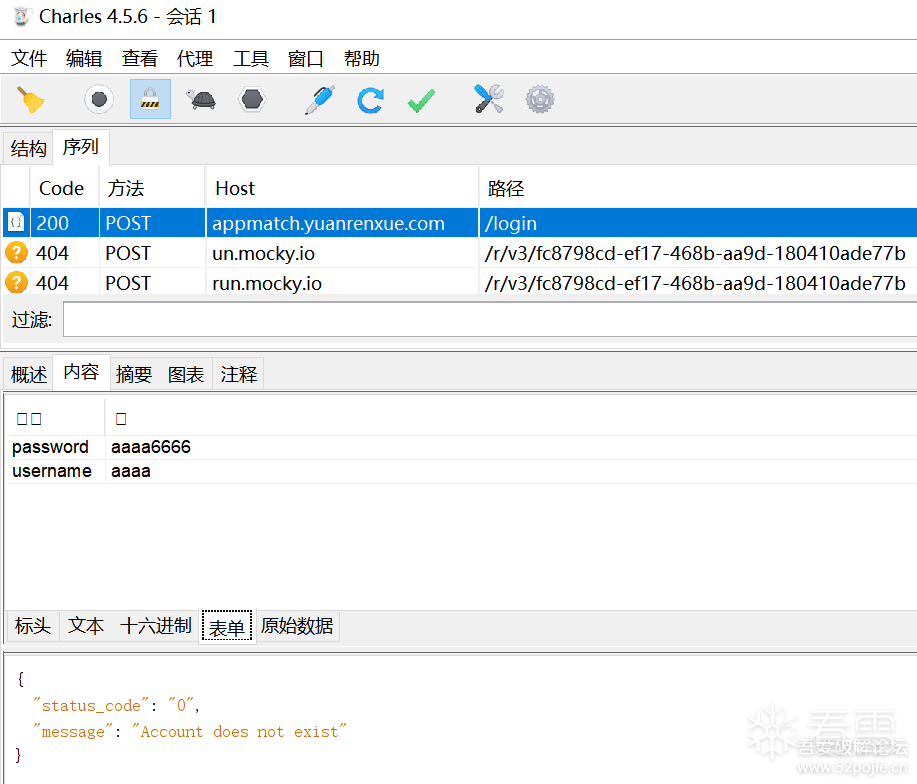Show the 原始数据 view
This screenshot has width=917, height=784.
[297, 626]
